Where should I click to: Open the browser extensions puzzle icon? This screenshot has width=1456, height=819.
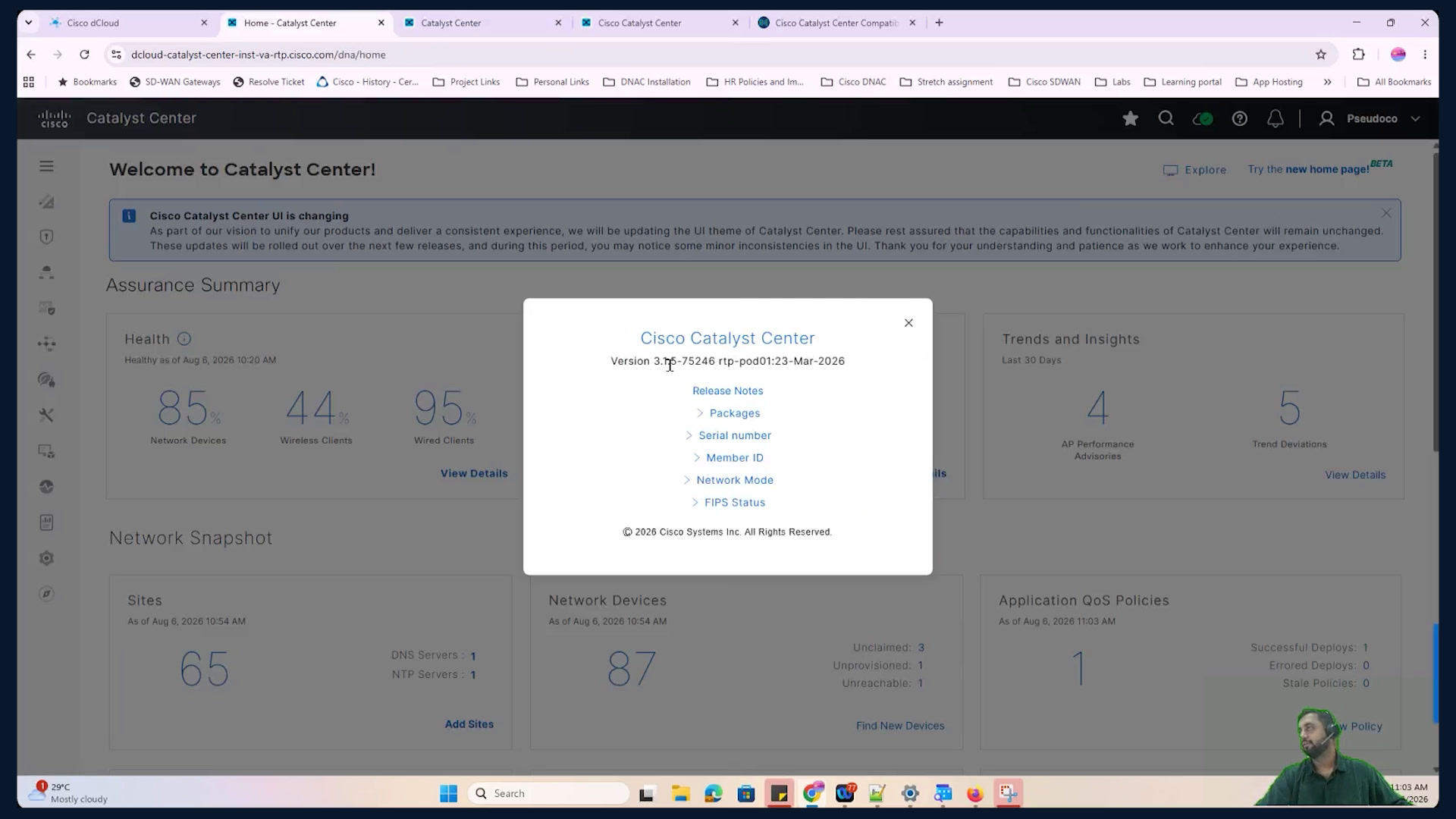pos(1358,55)
